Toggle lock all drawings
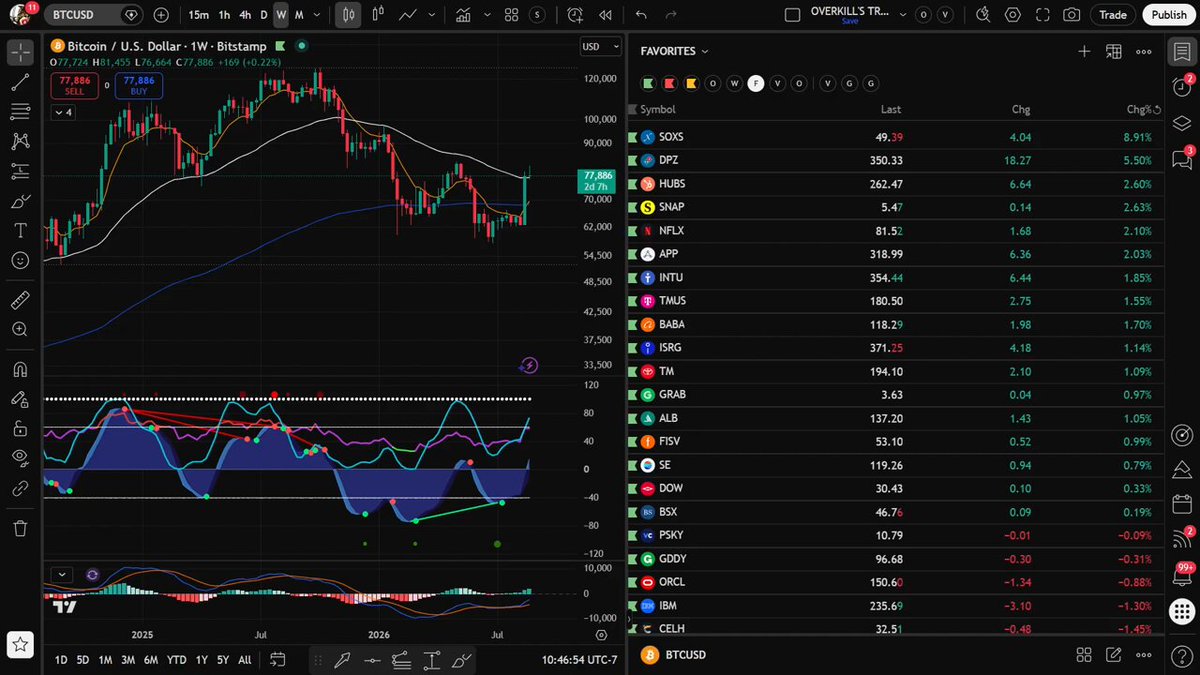This screenshot has height=675, width=1200. (x=21, y=429)
